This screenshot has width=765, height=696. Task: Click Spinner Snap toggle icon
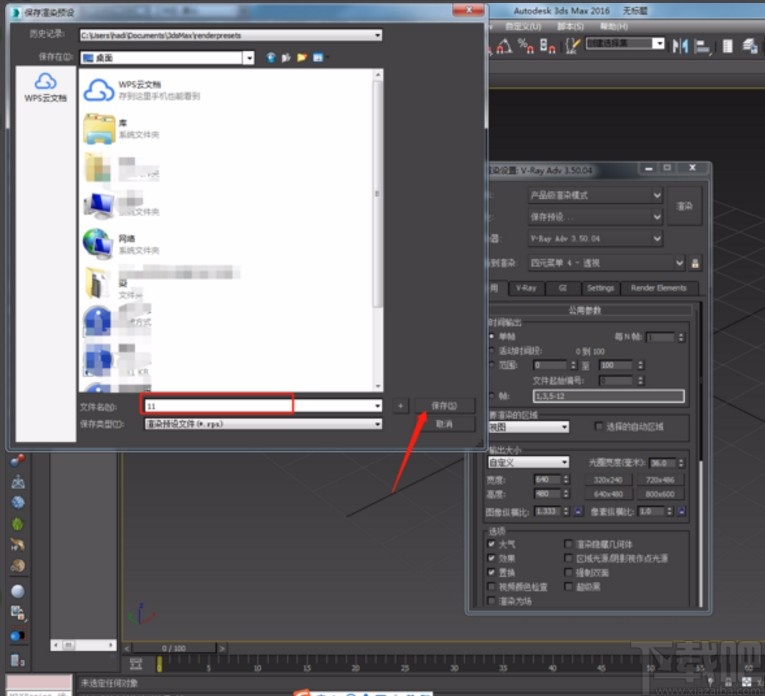point(547,46)
